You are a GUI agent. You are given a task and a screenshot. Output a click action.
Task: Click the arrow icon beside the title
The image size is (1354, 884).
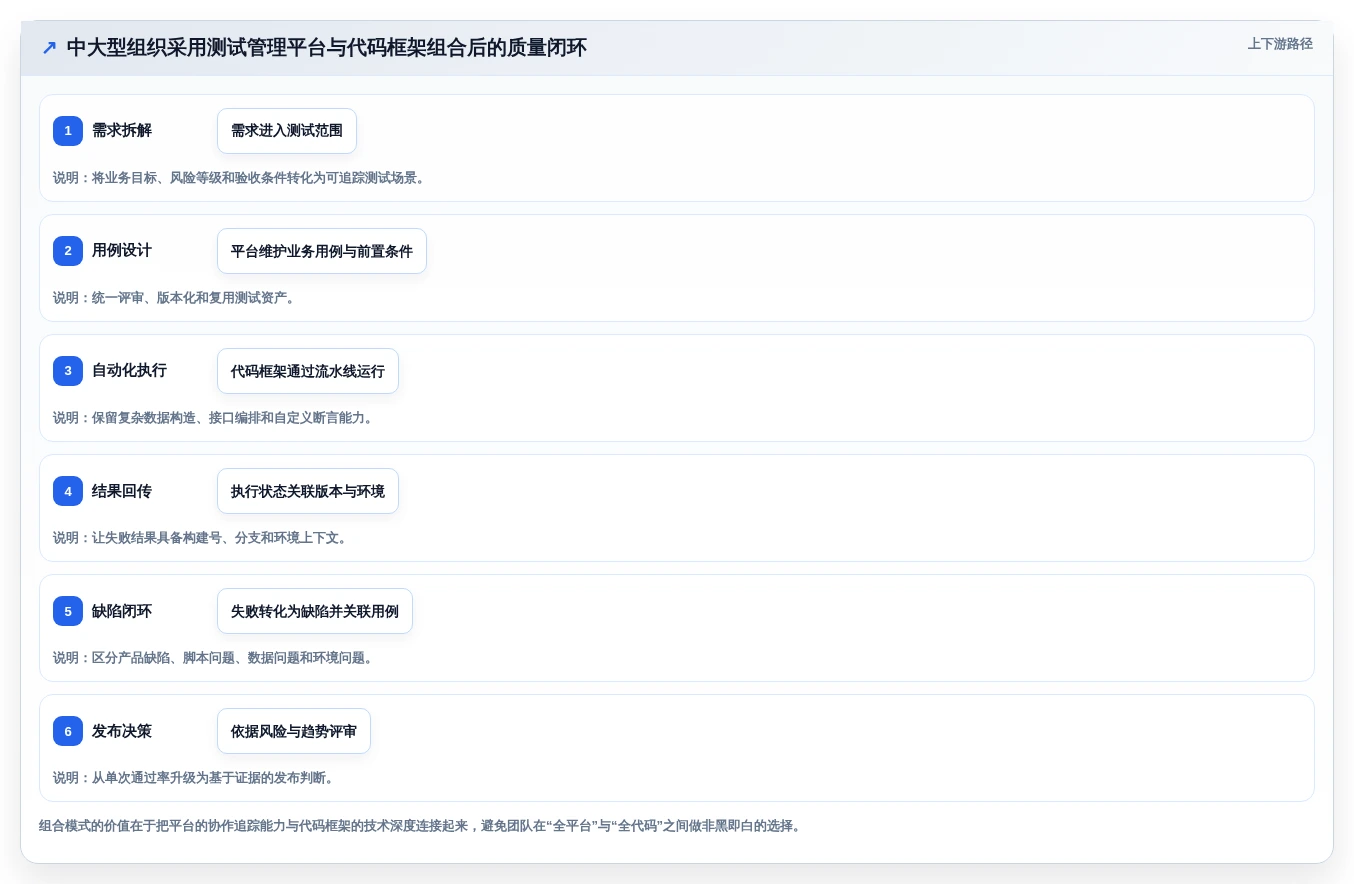click(x=49, y=48)
